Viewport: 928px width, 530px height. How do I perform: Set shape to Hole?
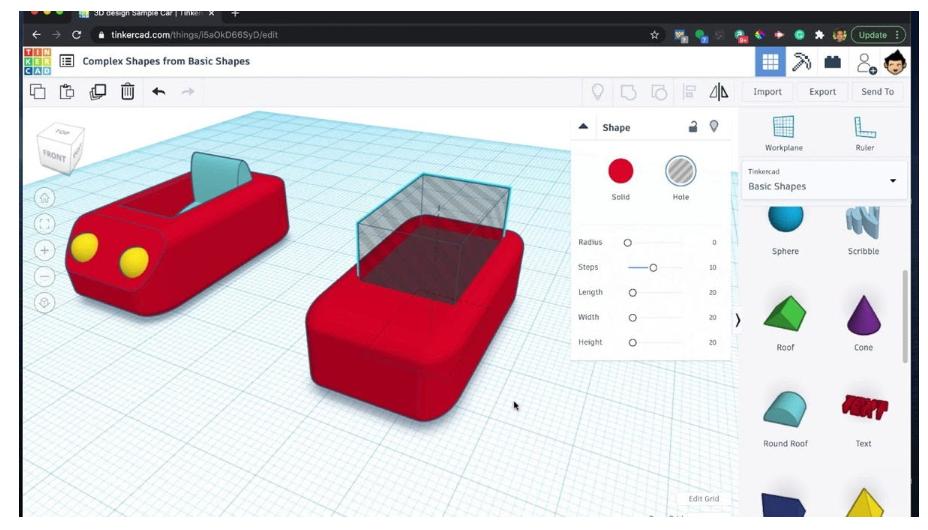[680, 172]
